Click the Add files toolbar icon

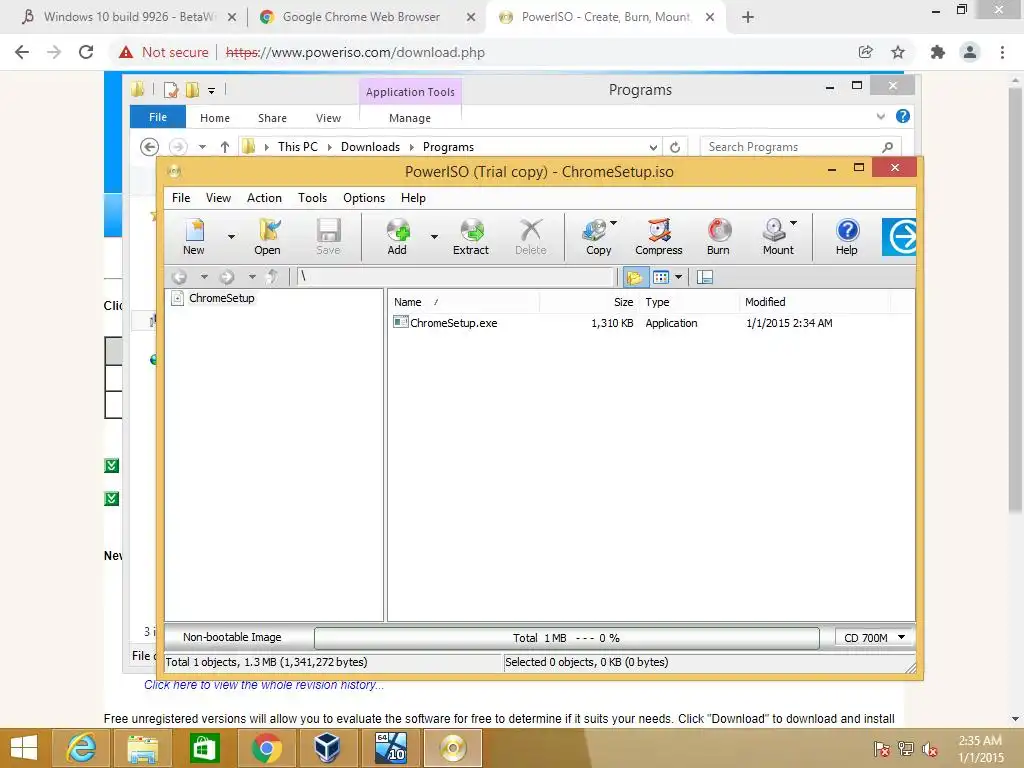click(x=397, y=236)
